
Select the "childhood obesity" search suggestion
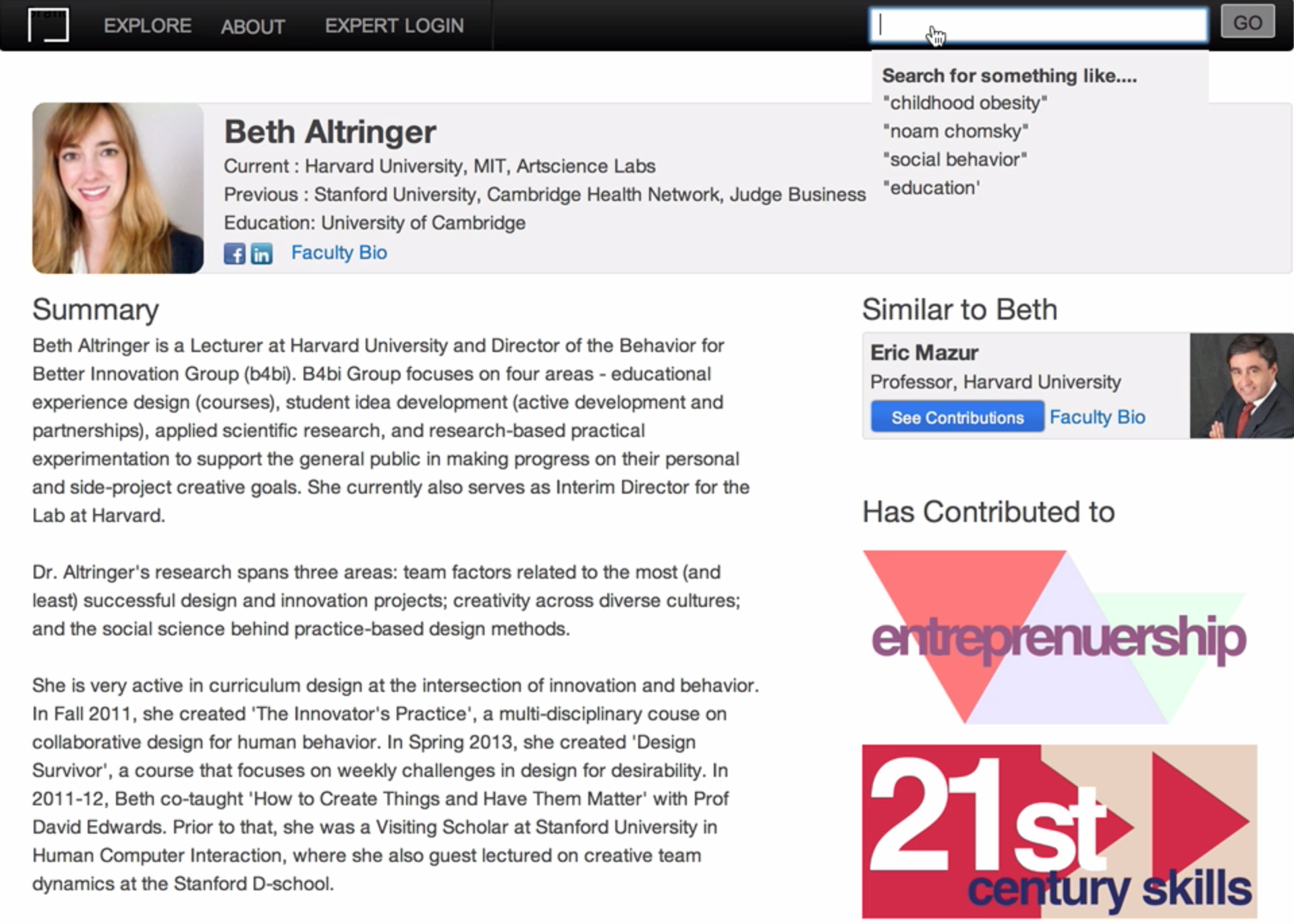(965, 103)
